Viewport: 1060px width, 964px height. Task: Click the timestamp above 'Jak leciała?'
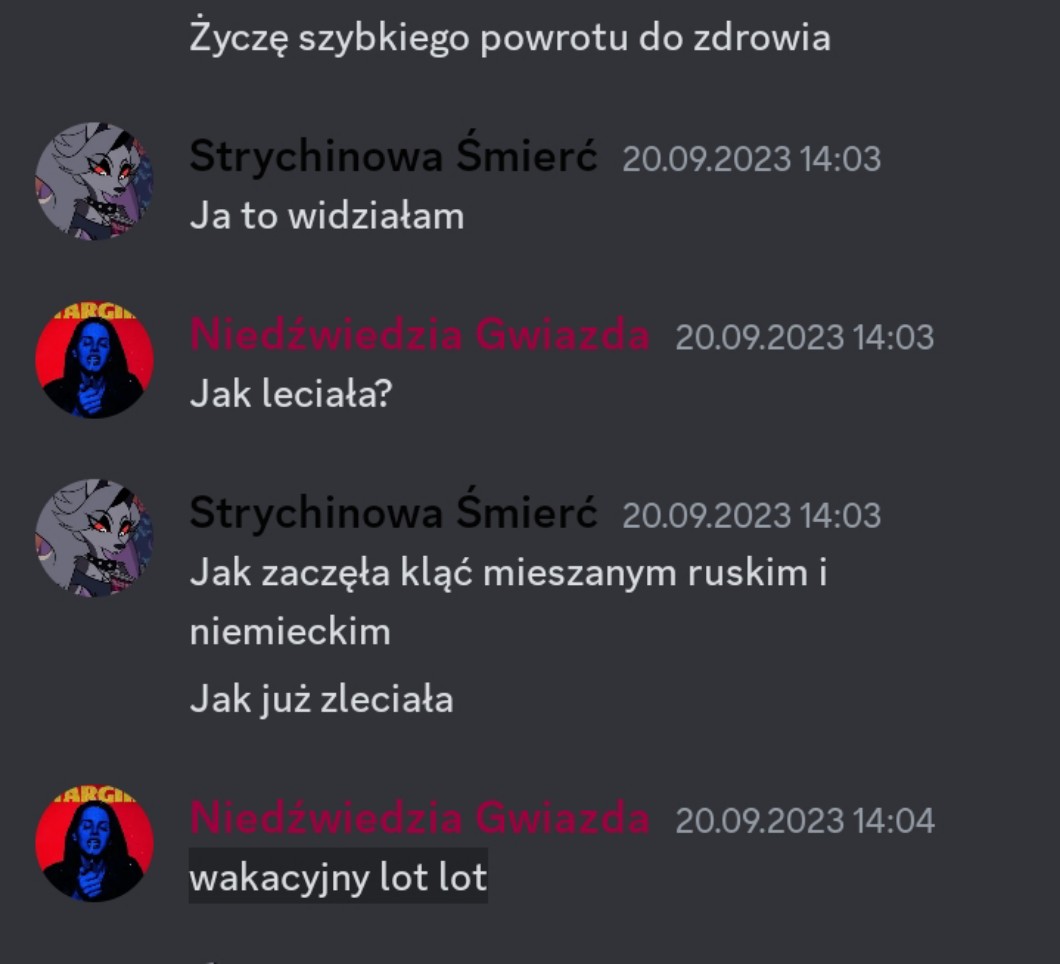pos(804,338)
